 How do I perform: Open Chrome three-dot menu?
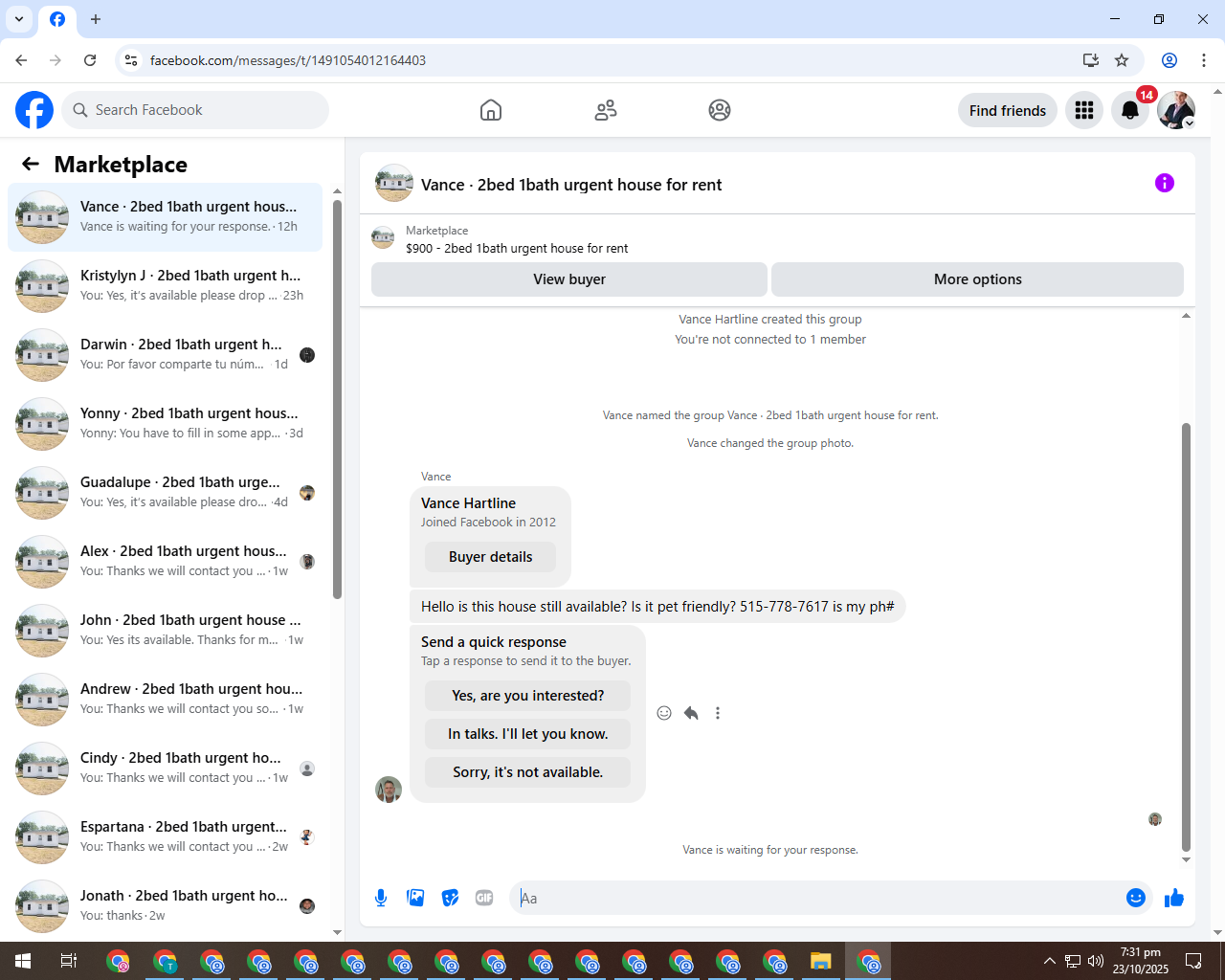coord(1204,60)
